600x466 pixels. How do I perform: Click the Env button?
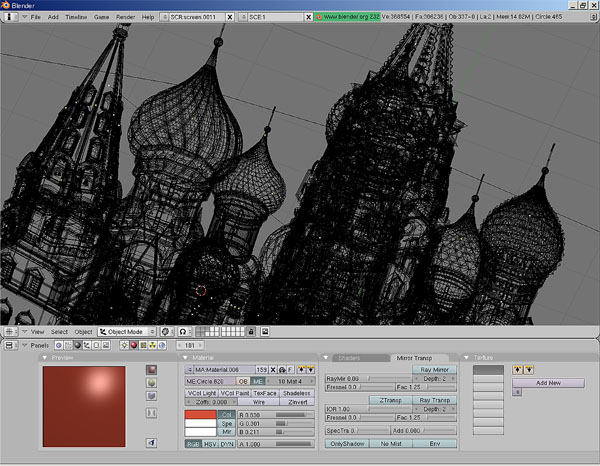[x=435, y=443]
